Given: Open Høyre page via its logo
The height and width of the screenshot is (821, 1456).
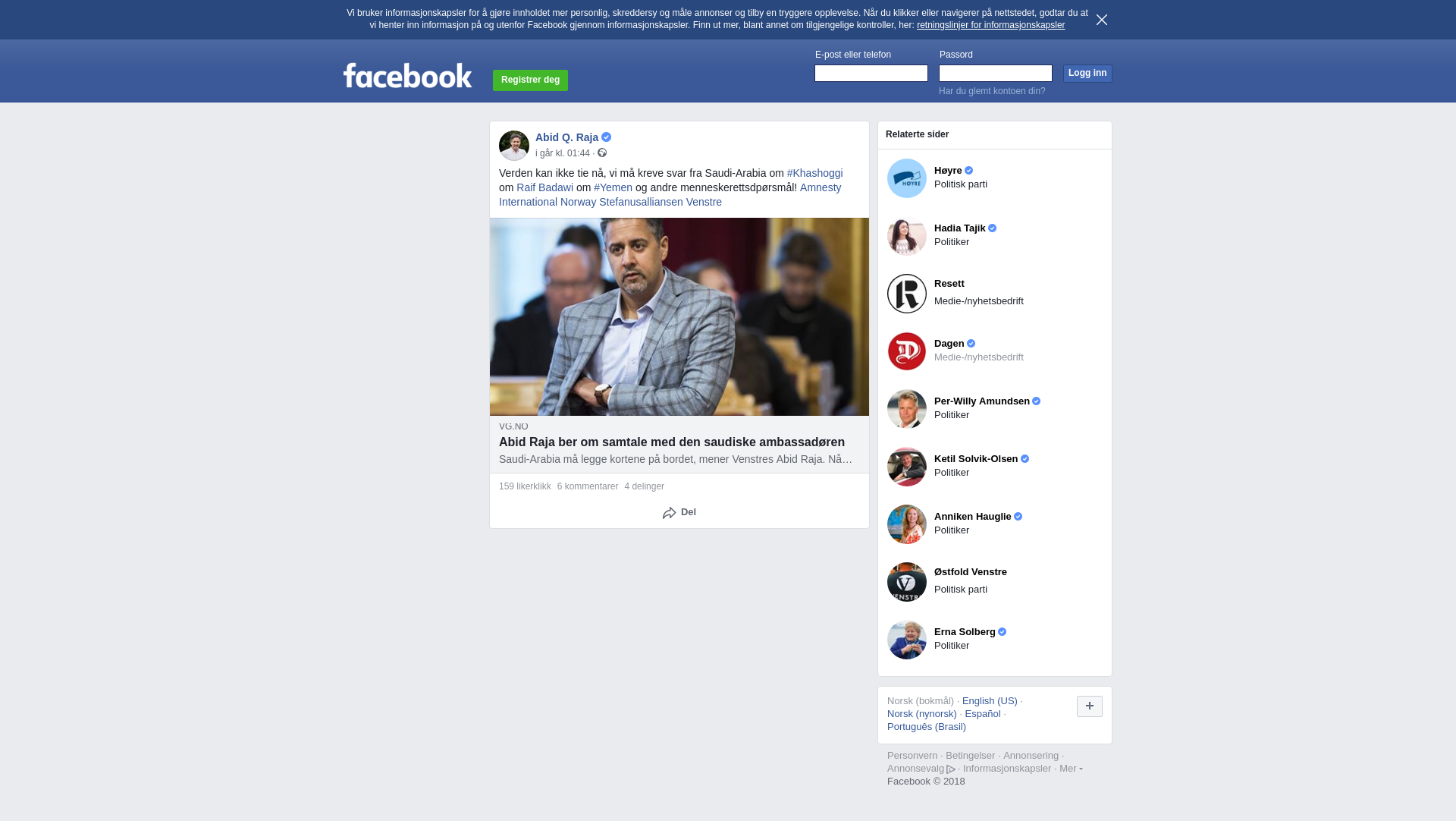Looking at the screenshot, I should coord(907,178).
